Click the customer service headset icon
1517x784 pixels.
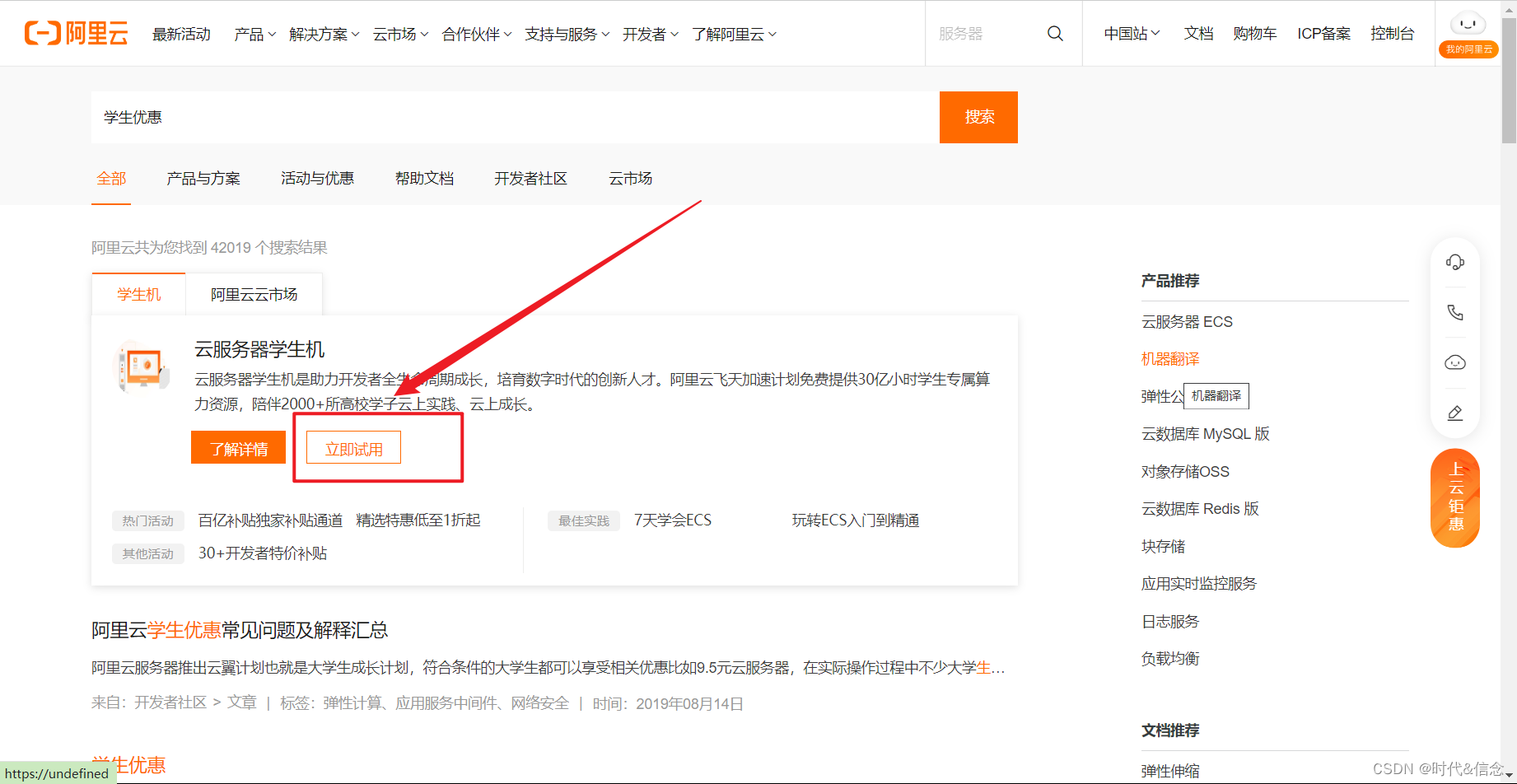1455,262
